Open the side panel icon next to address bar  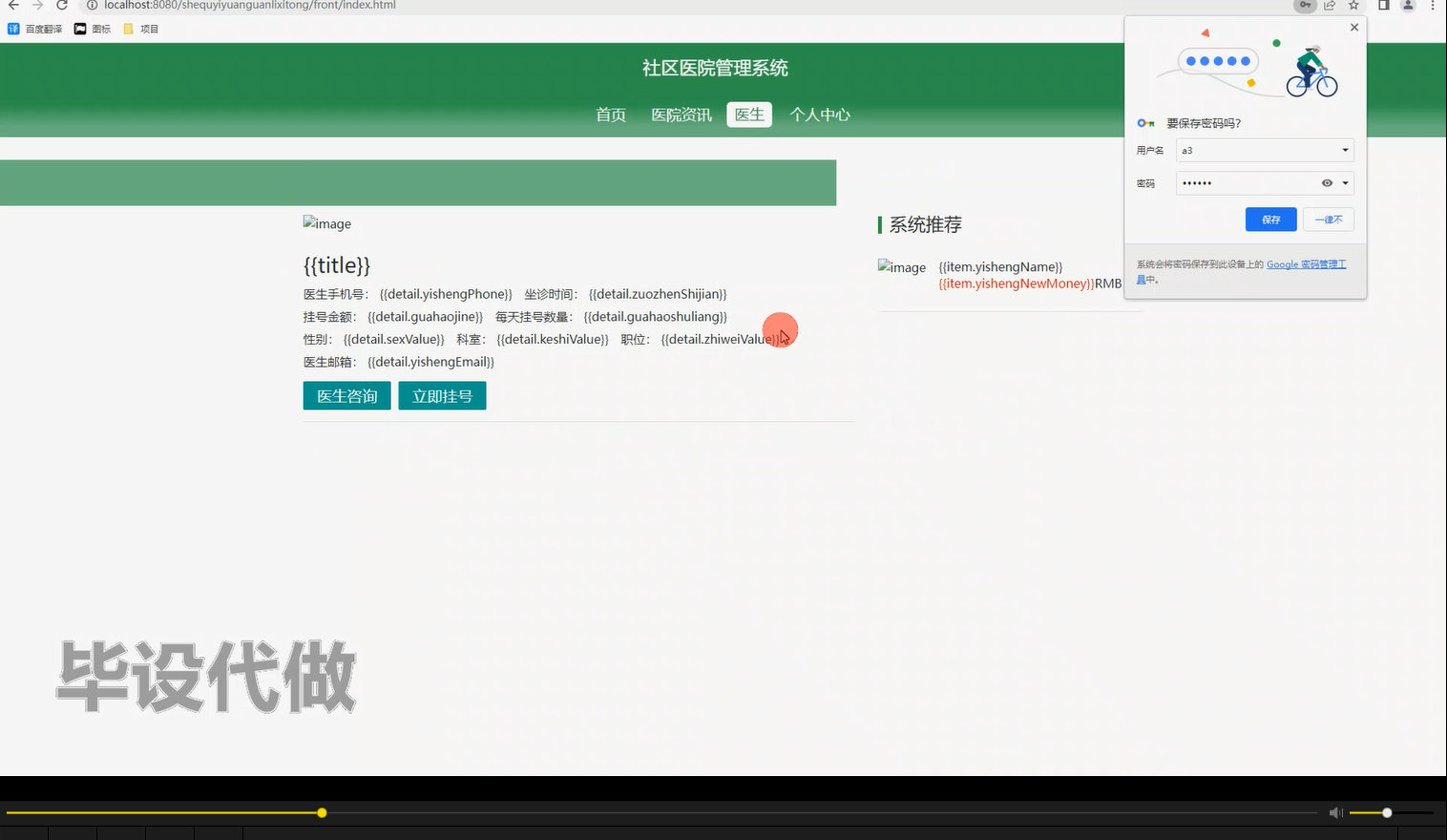(1382, 6)
